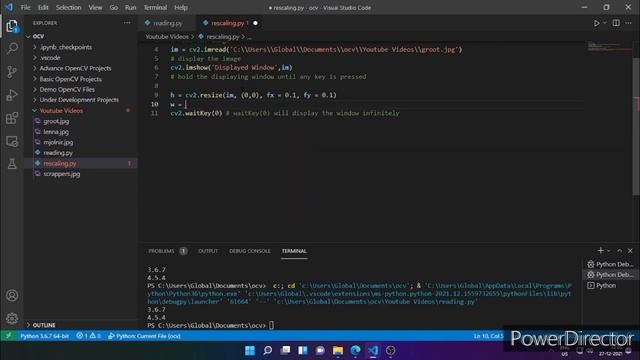Open scrappers.jpg in the explorer
This screenshot has width=640, height=360.
61,174
